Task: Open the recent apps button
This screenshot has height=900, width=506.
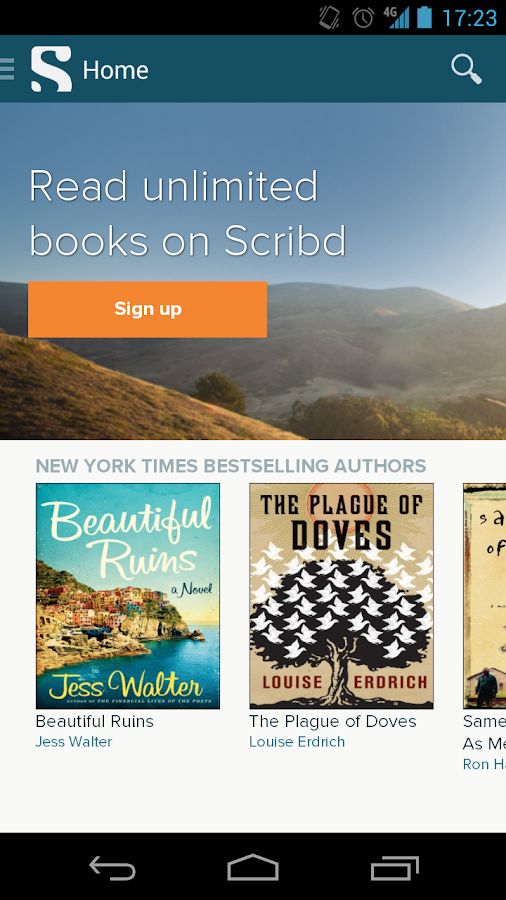Action: [x=395, y=867]
